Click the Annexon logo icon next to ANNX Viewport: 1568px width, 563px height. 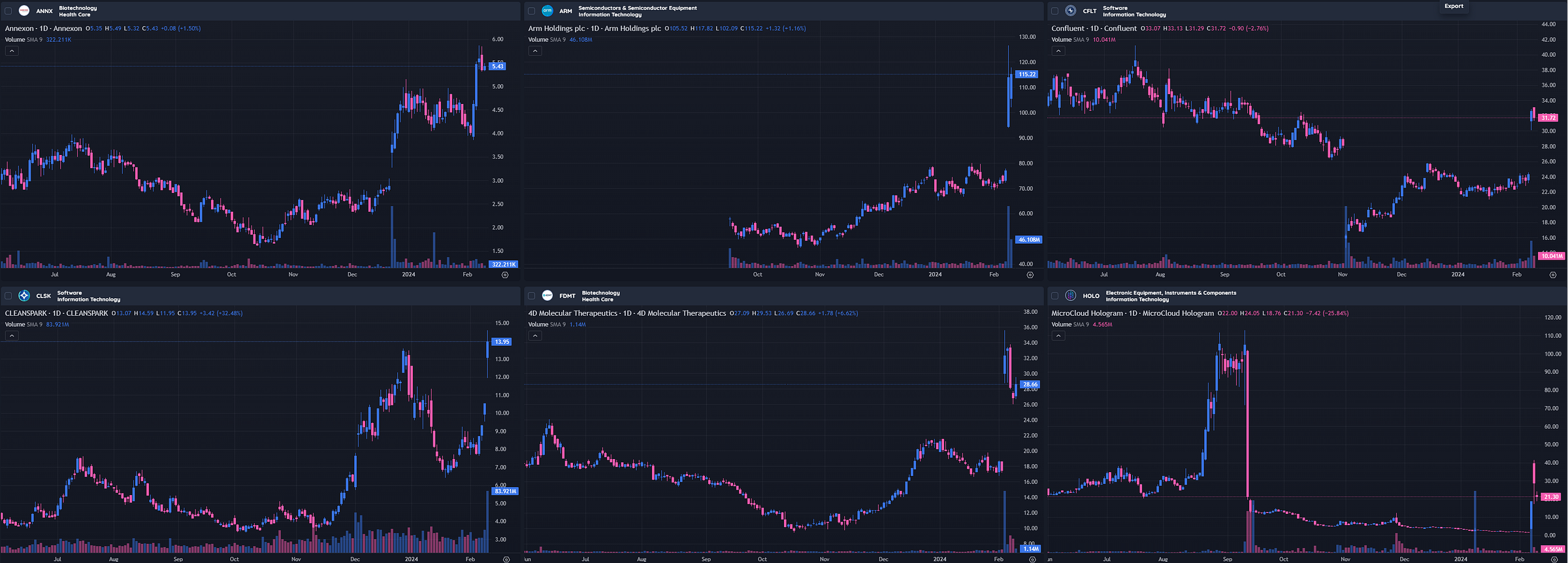[24, 10]
